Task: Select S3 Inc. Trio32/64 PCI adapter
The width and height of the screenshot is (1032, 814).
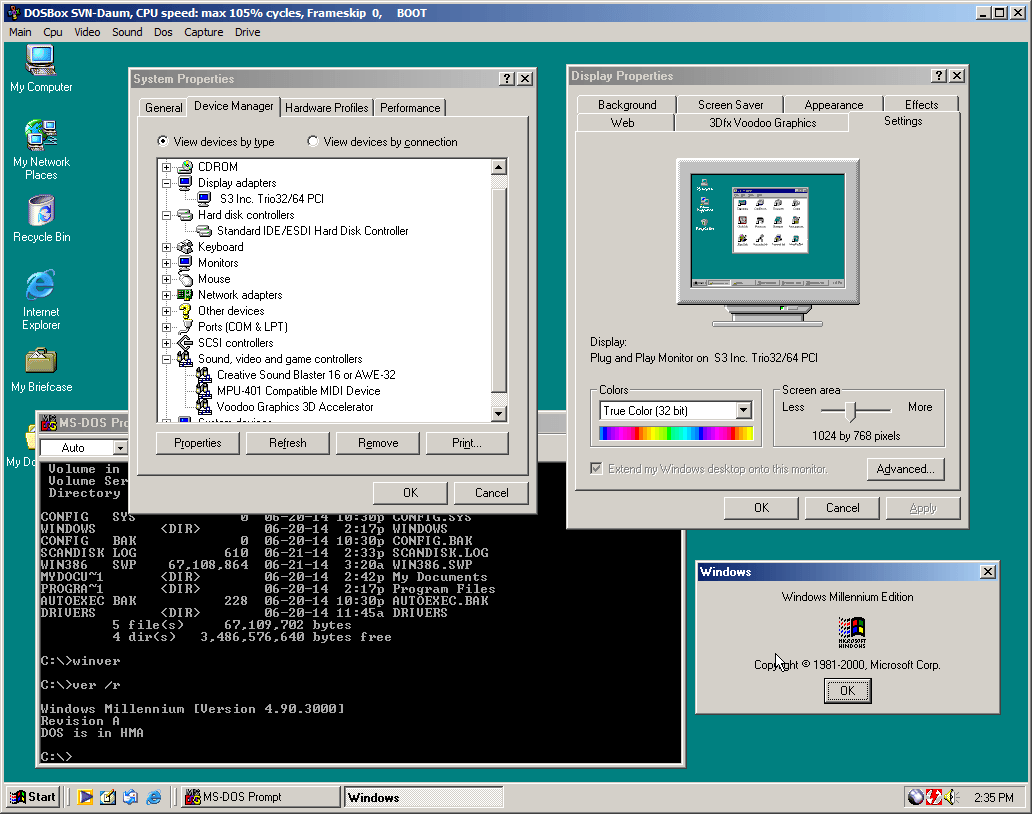Action: coord(271,199)
